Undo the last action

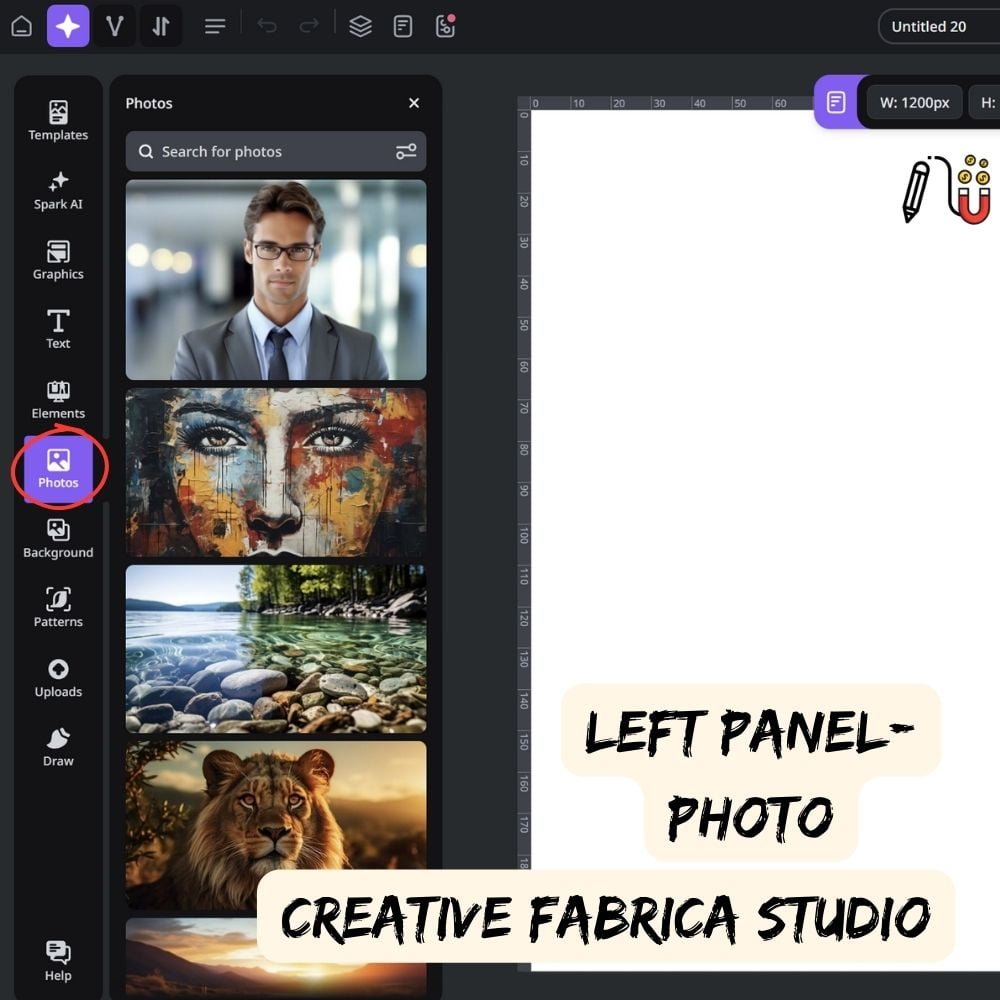(x=267, y=25)
